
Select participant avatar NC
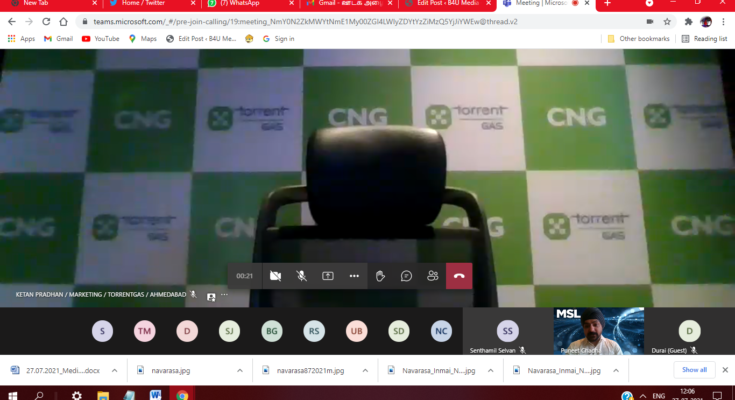coord(441,331)
